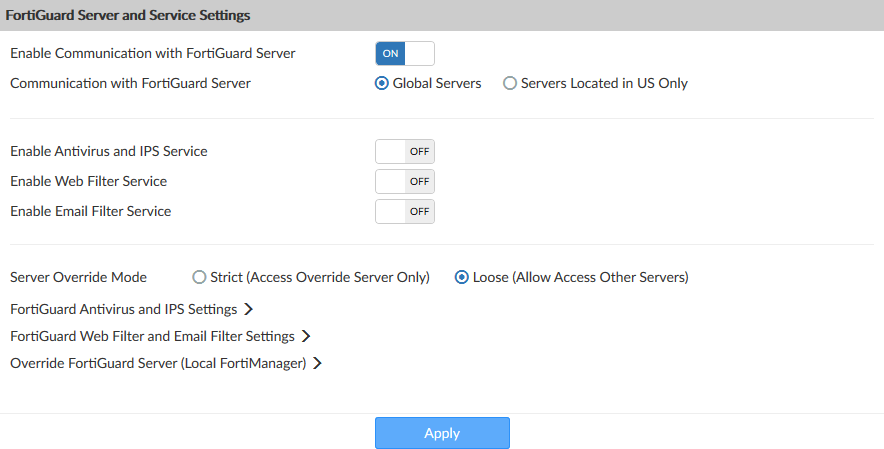
Task: Click the Apply button
Action: 442,433
